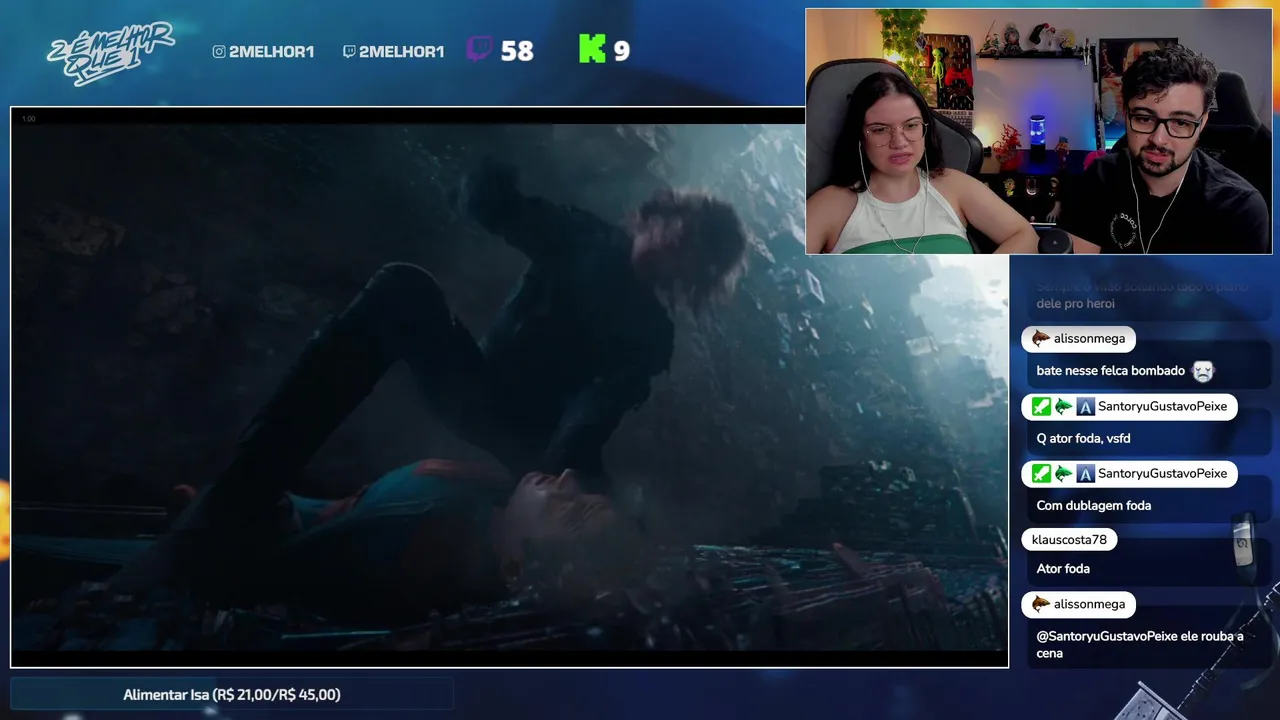Image resolution: width=1280 pixels, height=720 pixels.
Task: Click the 2MELHOR1 handle next to Instagram icon
Action: point(271,52)
